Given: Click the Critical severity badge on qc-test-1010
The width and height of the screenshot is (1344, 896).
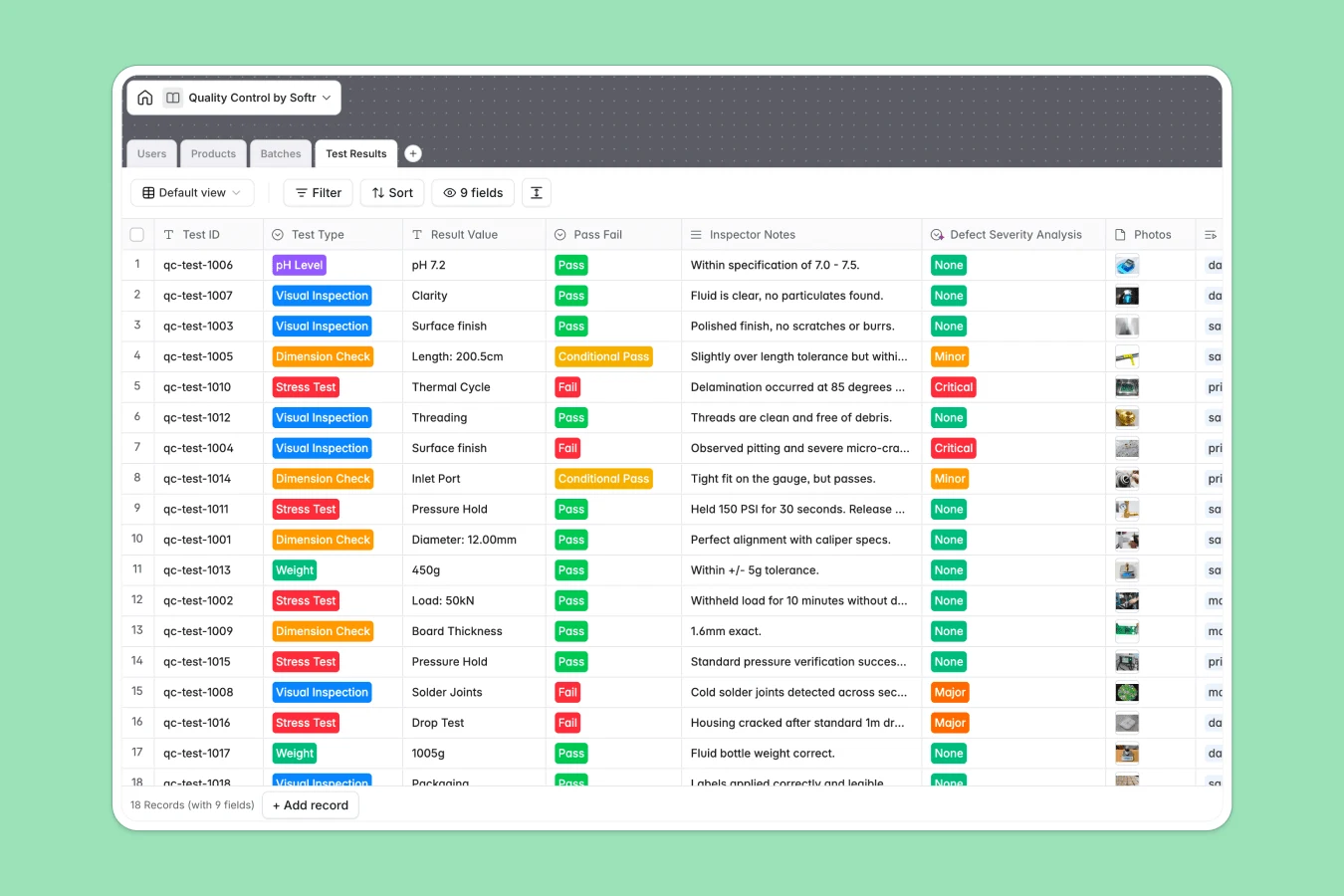Looking at the screenshot, I should coord(953,386).
